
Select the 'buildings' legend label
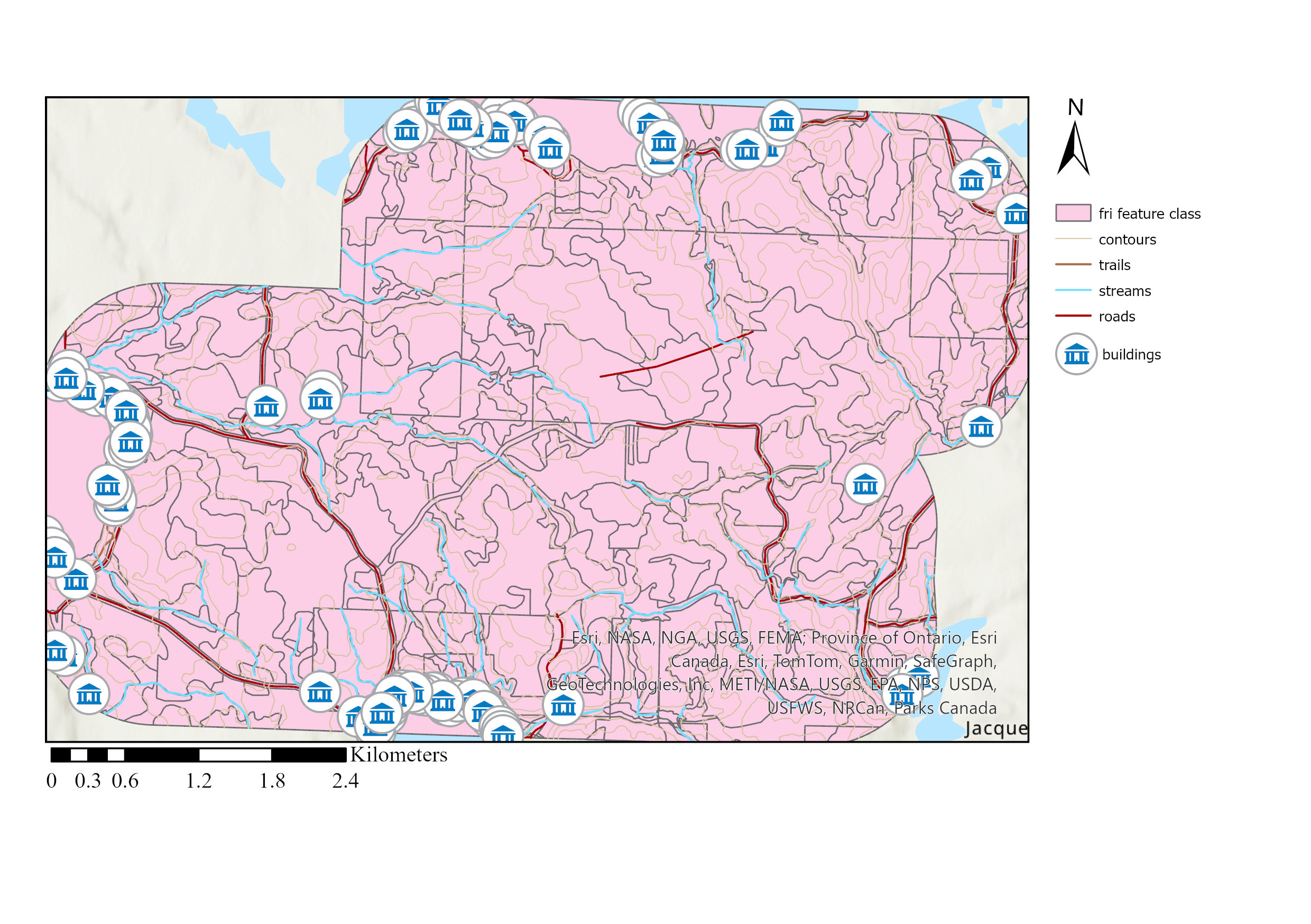(x=1131, y=355)
